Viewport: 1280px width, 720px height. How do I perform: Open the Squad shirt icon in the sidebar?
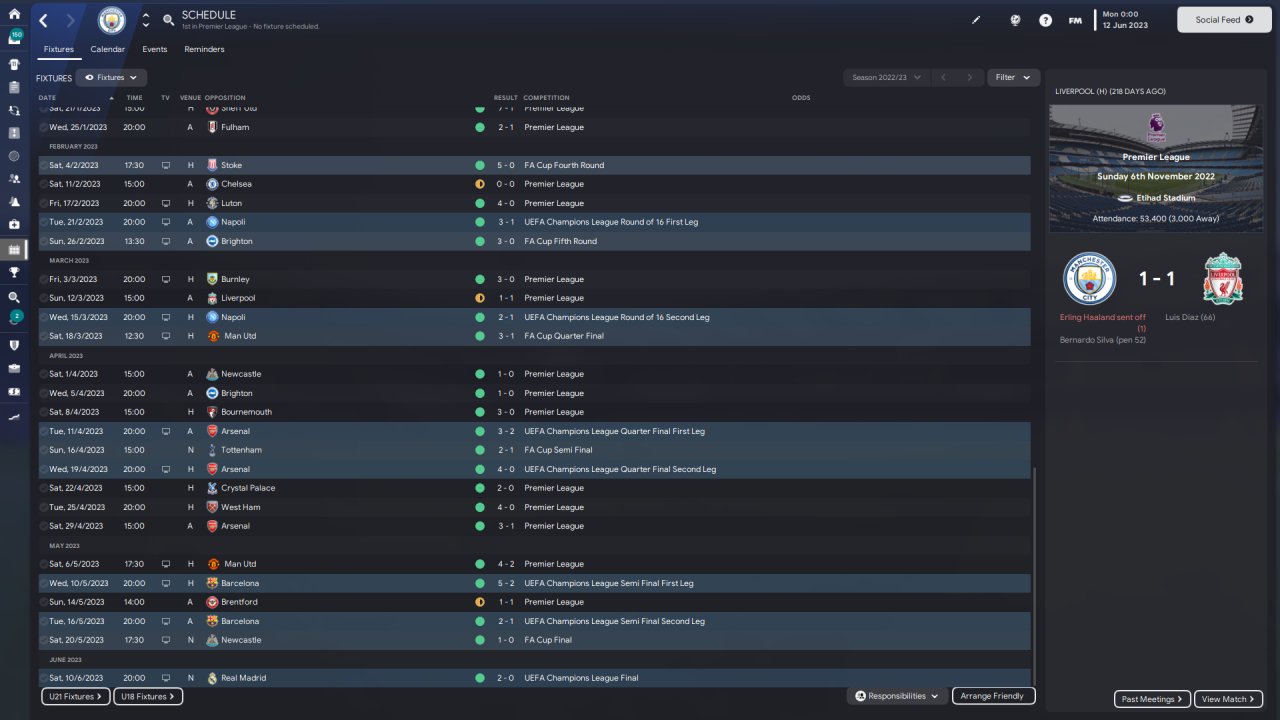[14, 63]
